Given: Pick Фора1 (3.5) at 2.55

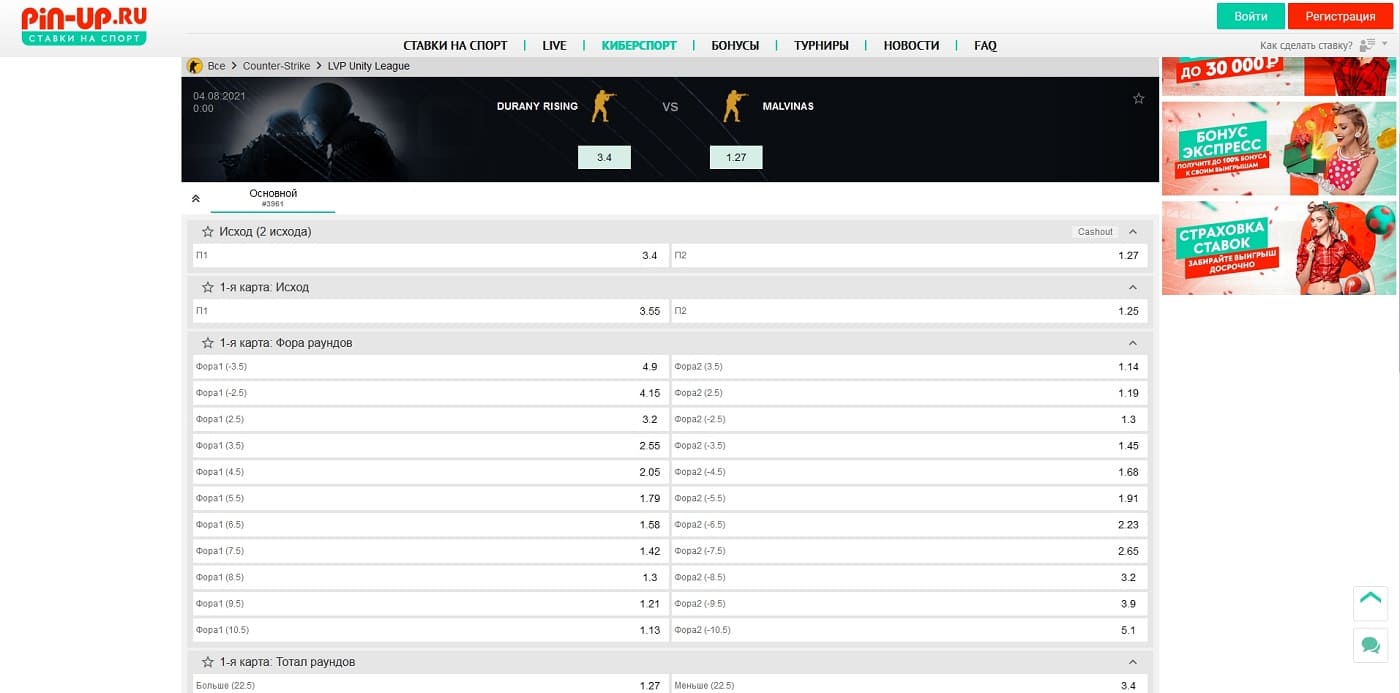Looking at the screenshot, I should tap(429, 446).
